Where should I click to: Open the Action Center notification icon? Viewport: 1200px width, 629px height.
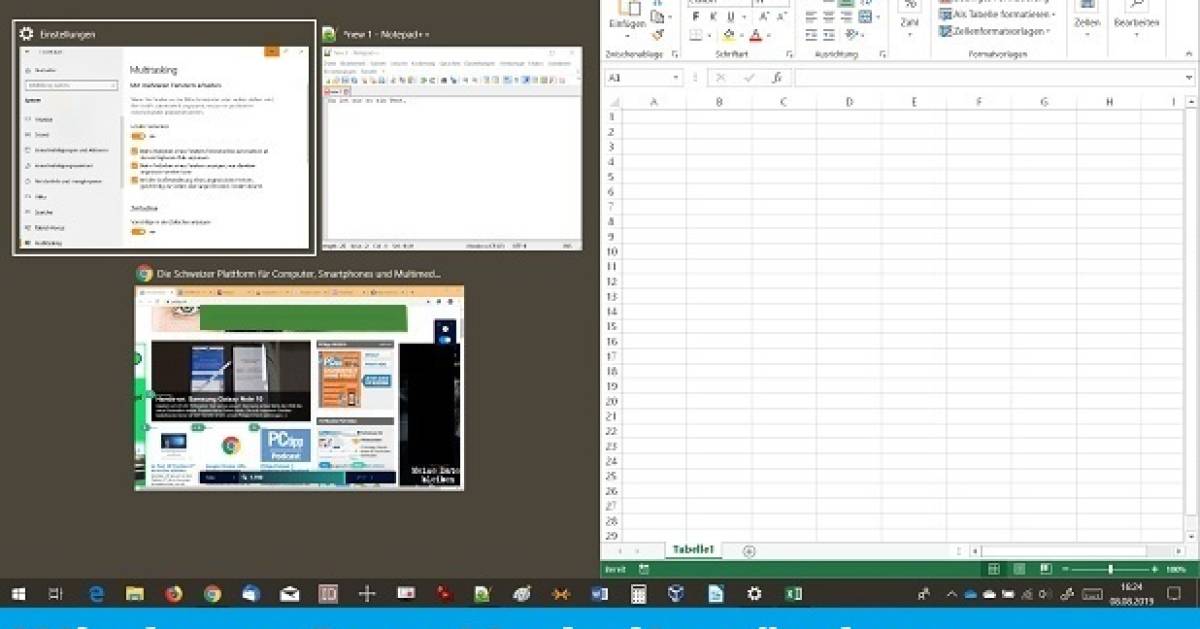tap(1173, 594)
